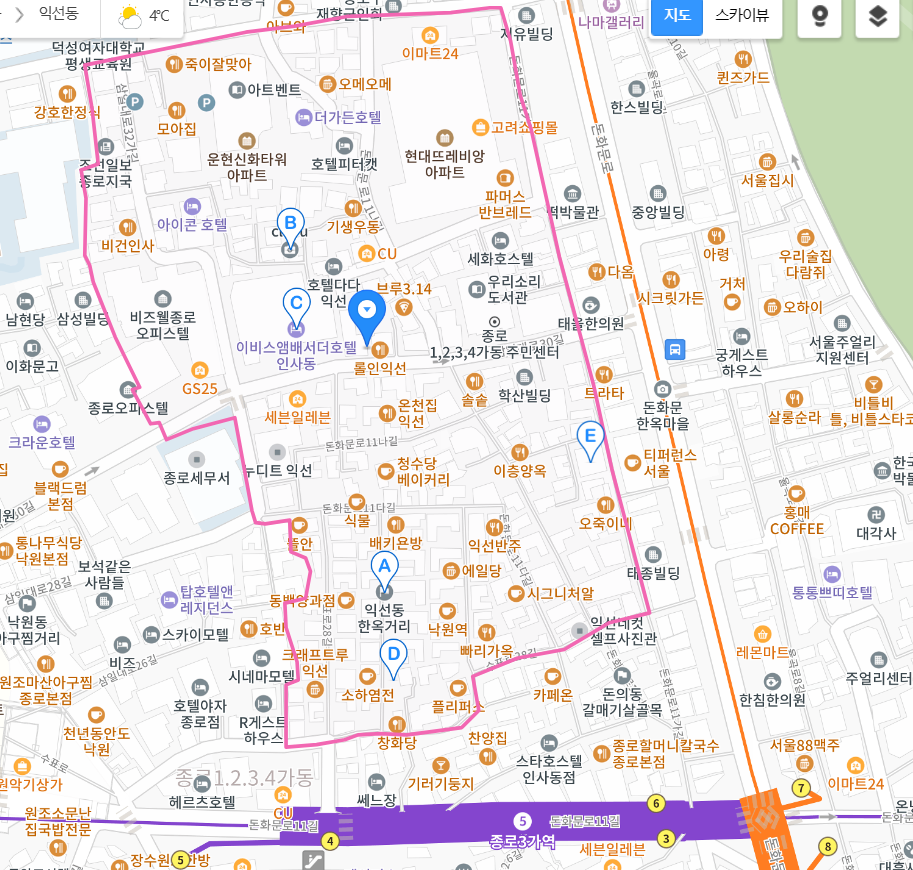This screenshot has height=870, width=913.
Task: Click the 롤인익선 place label
Action: pos(380,368)
